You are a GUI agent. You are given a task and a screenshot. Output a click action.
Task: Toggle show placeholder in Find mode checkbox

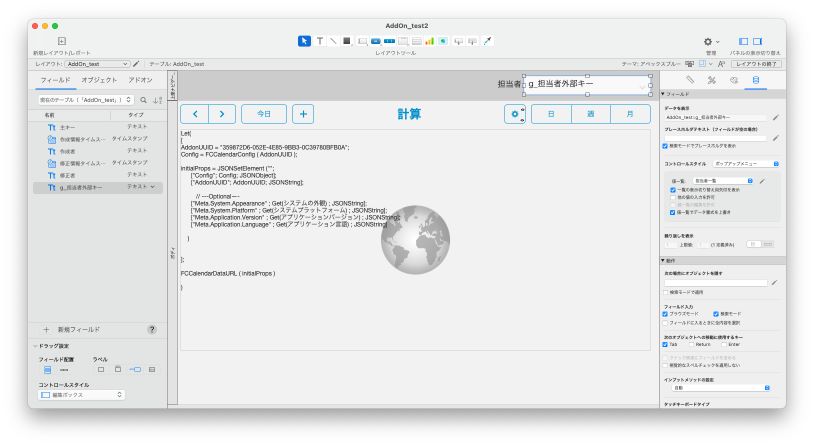click(x=665, y=146)
